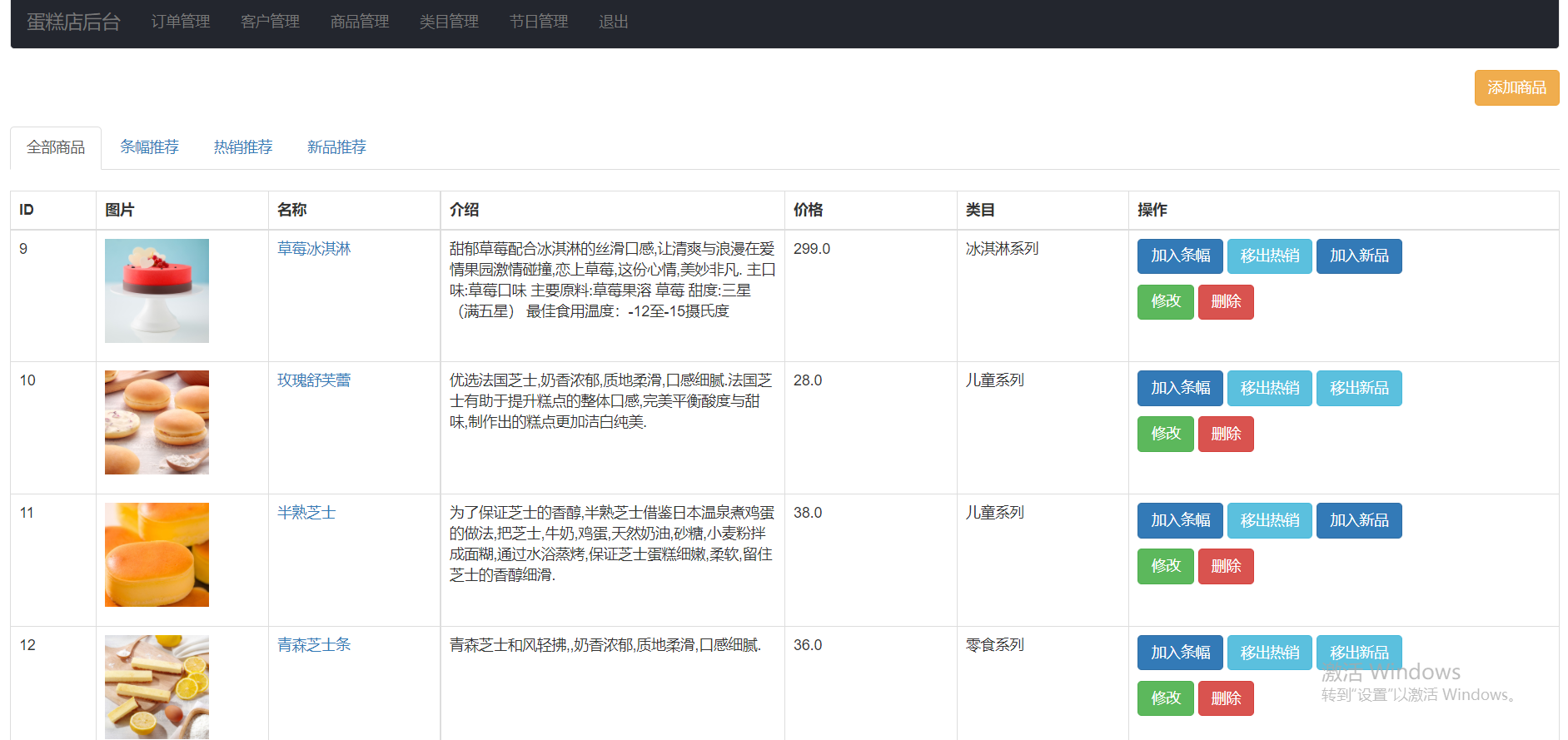
Task: Click 删除 for 半熟芝士
Action: click(x=1226, y=567)
